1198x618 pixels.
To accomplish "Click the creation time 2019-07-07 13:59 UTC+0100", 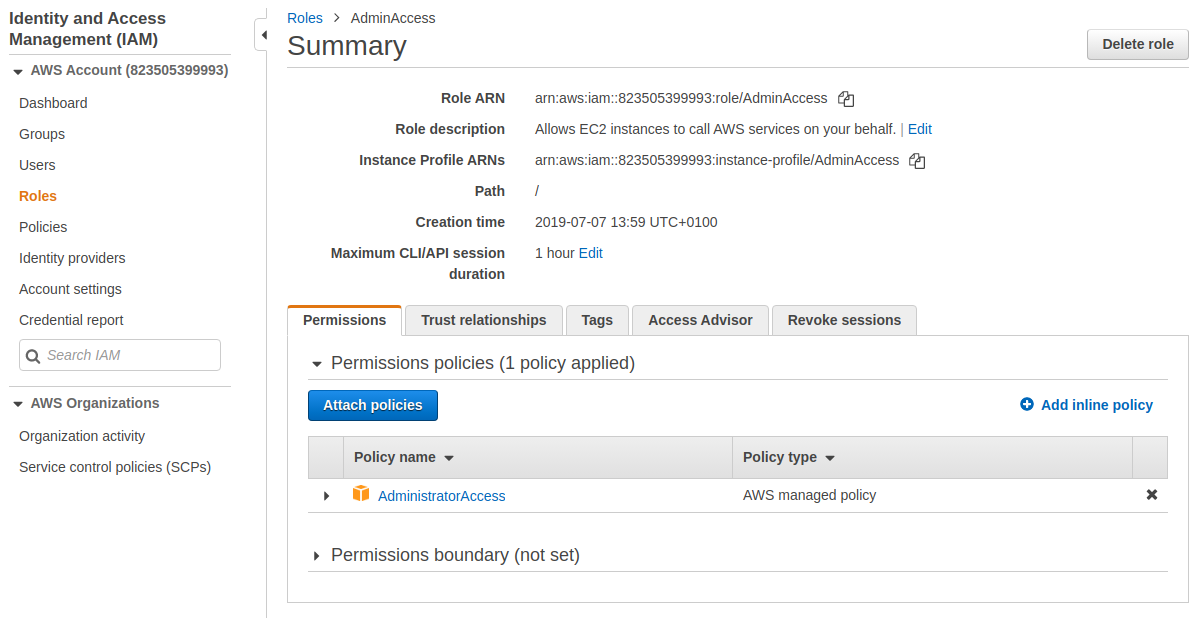I will (626, 222).
